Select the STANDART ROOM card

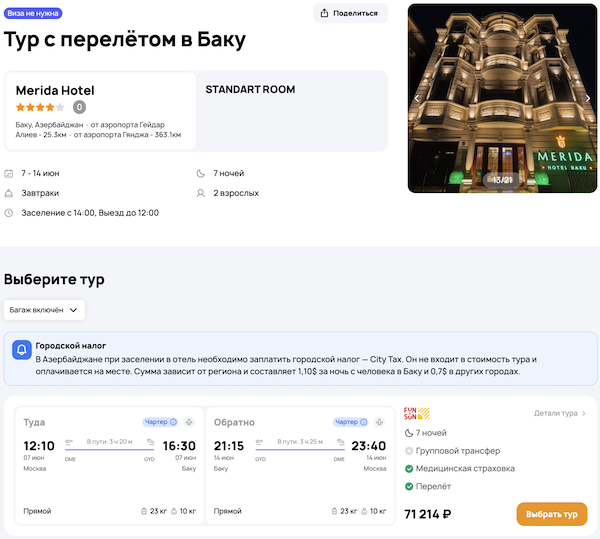pos(290,110)
